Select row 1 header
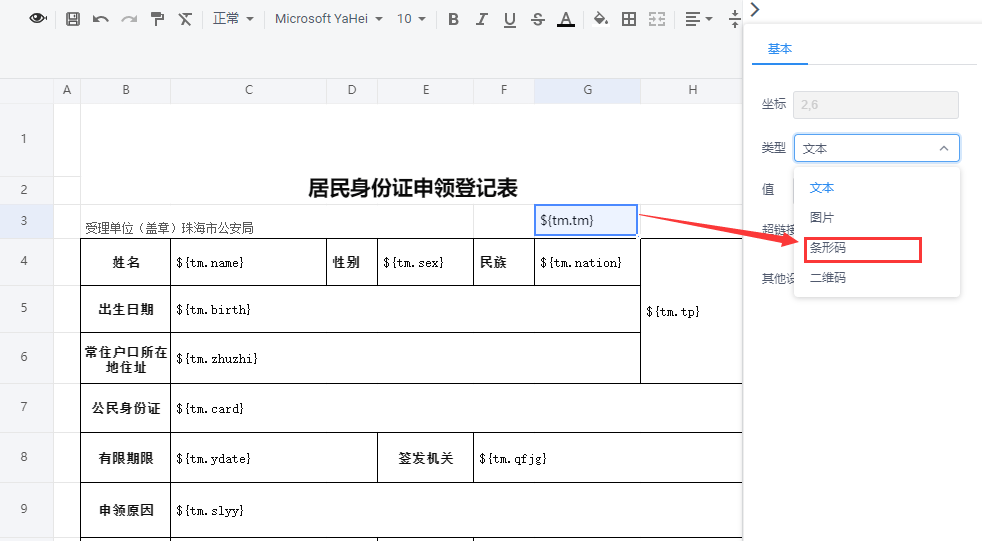This screenshot has height=541, width=982. 24,139
